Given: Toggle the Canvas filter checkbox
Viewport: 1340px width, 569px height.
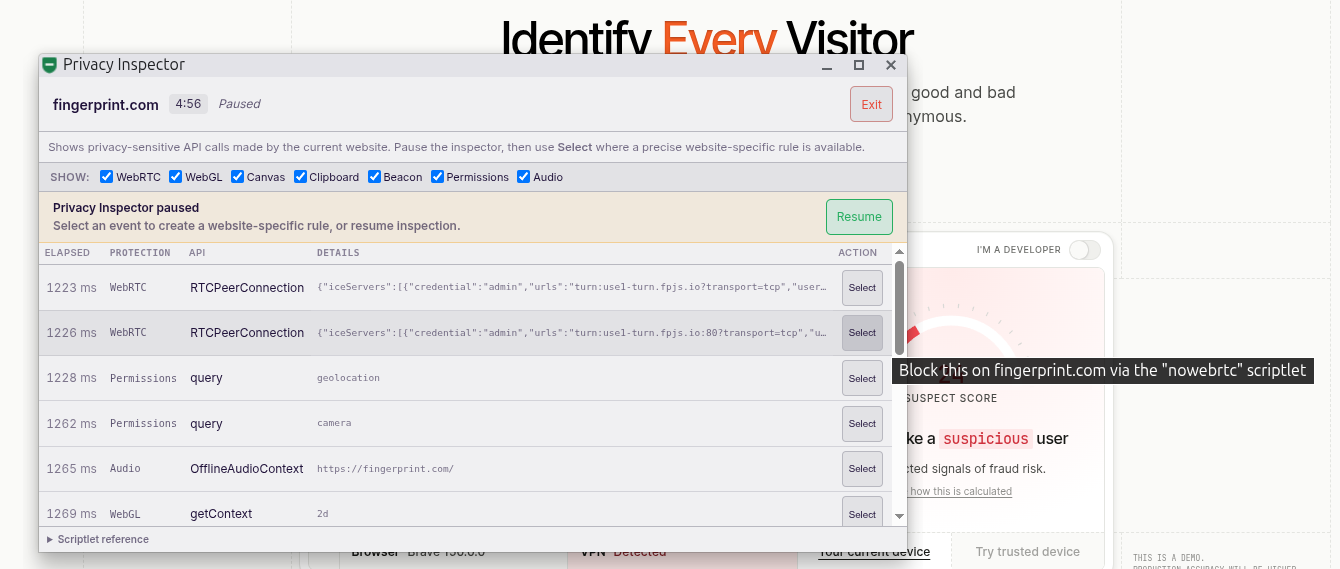Looking at the screenshot, I should click(x=238, y=177).
